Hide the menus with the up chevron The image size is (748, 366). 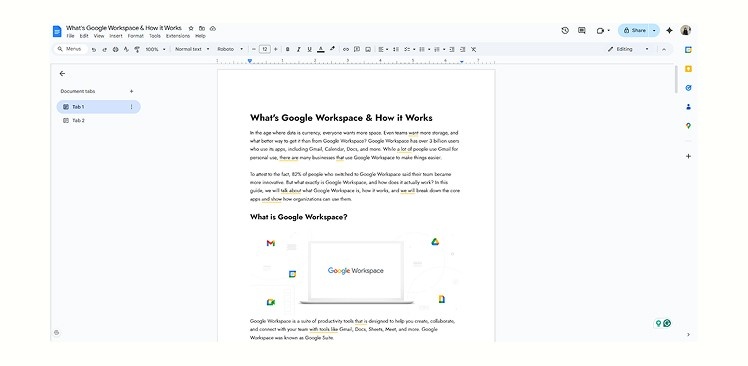pyautogui.click(x=664, y=49)
